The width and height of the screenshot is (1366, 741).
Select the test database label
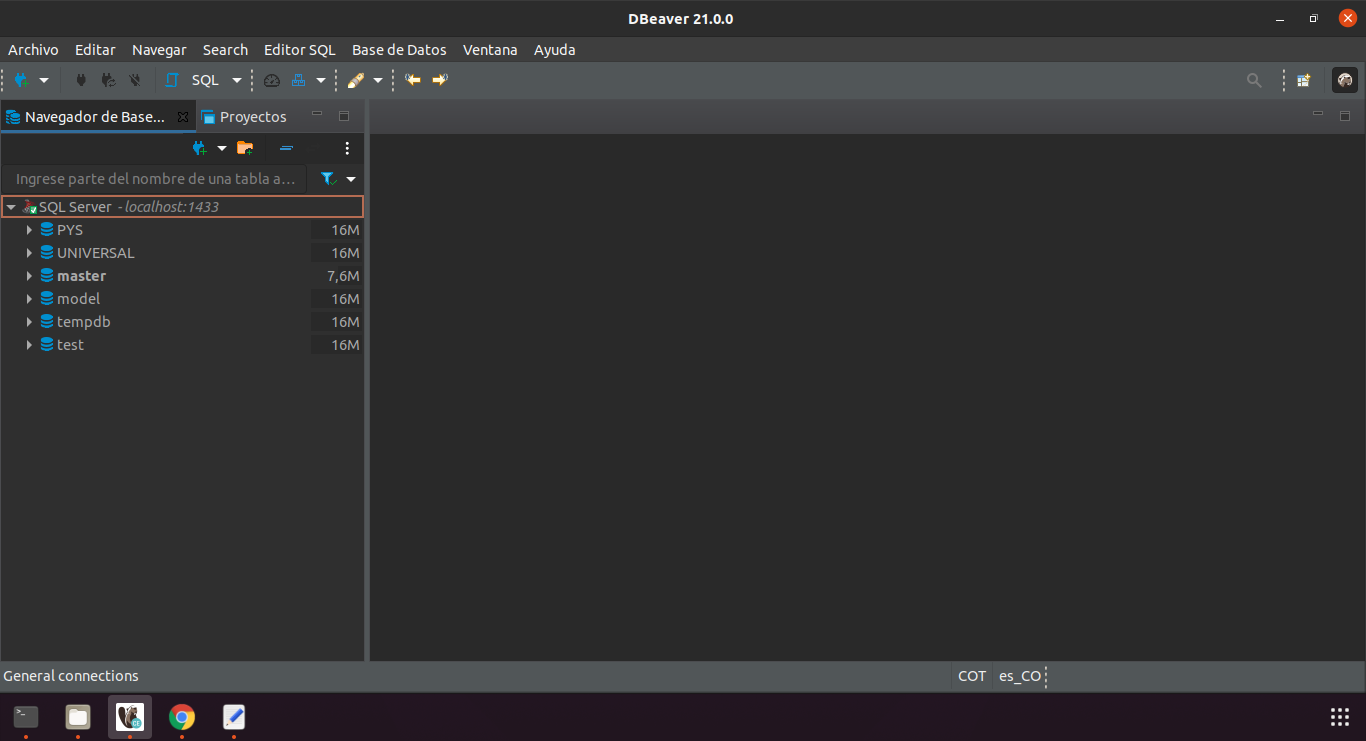click(70, 345)
